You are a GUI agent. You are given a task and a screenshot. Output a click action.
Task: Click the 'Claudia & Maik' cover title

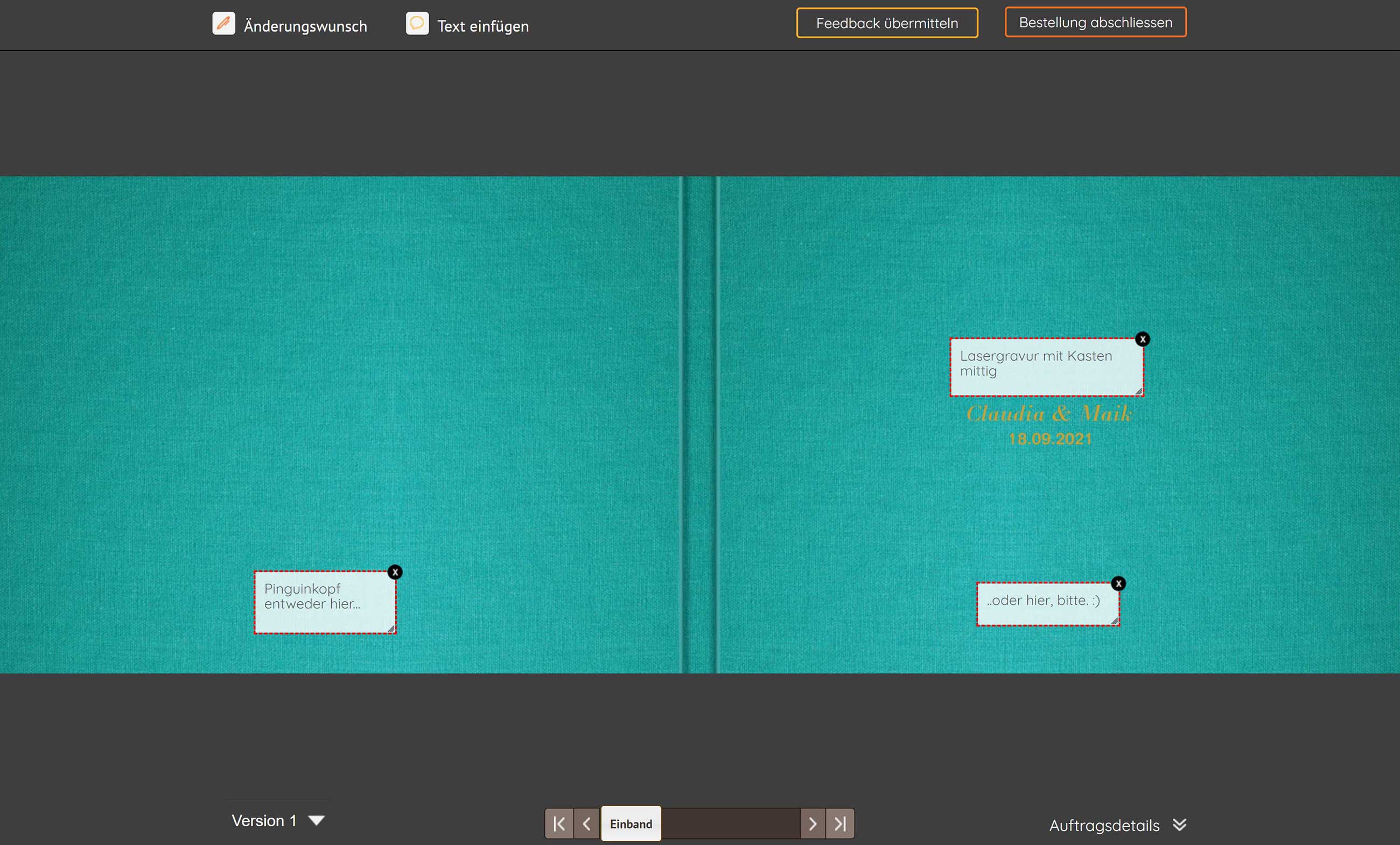1049,414
